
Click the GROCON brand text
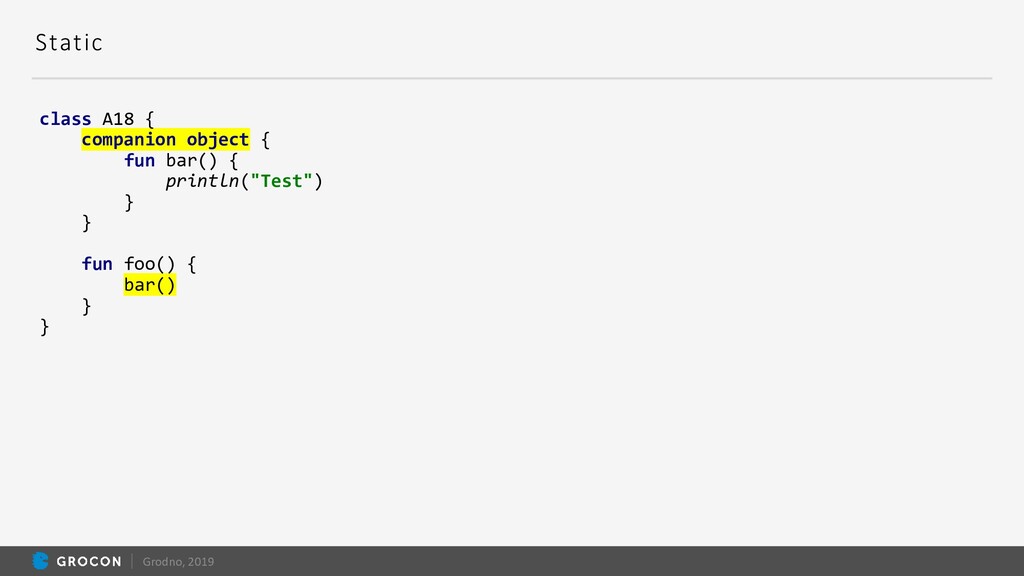click(89, 562)
